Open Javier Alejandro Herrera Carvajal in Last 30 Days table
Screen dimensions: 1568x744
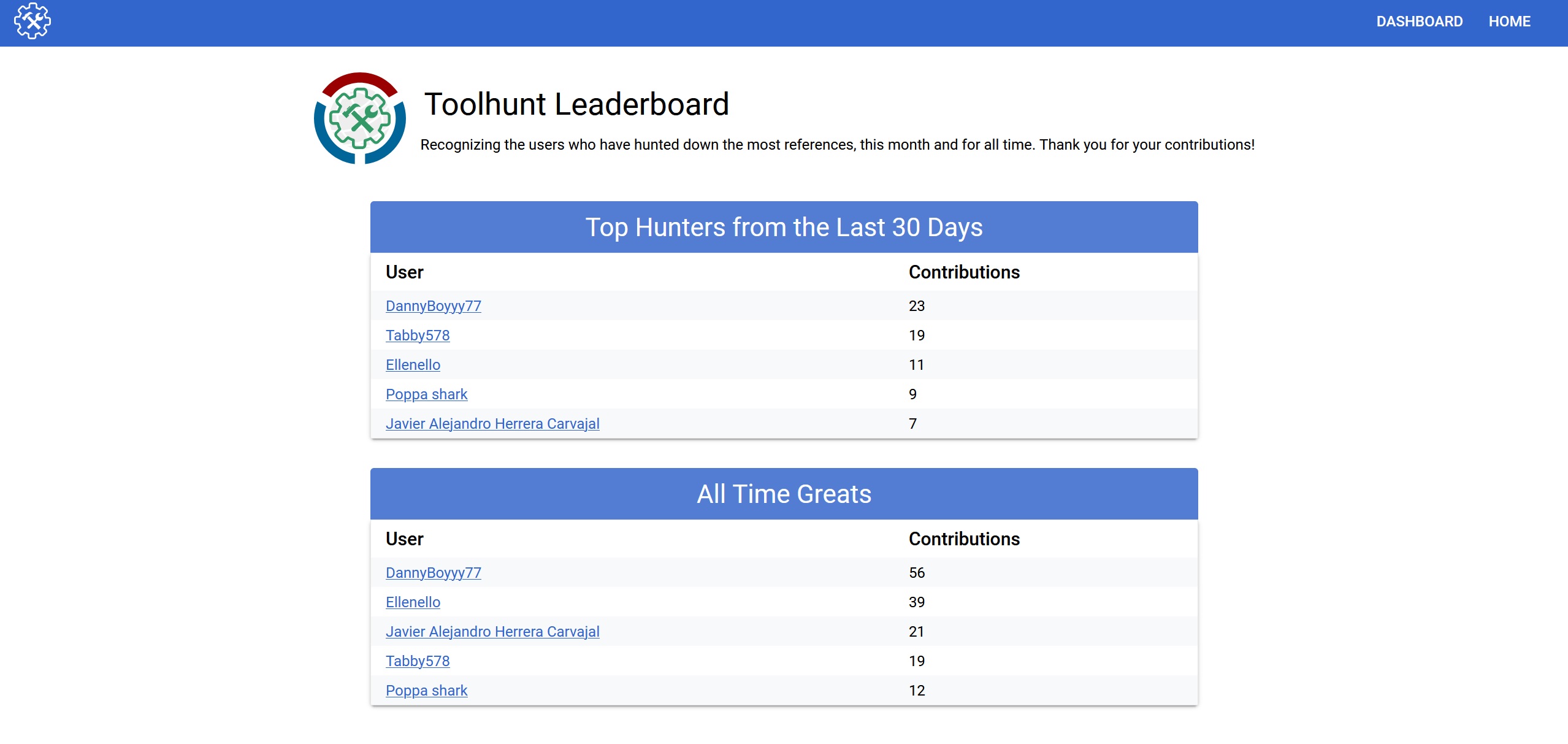(492, 423)
